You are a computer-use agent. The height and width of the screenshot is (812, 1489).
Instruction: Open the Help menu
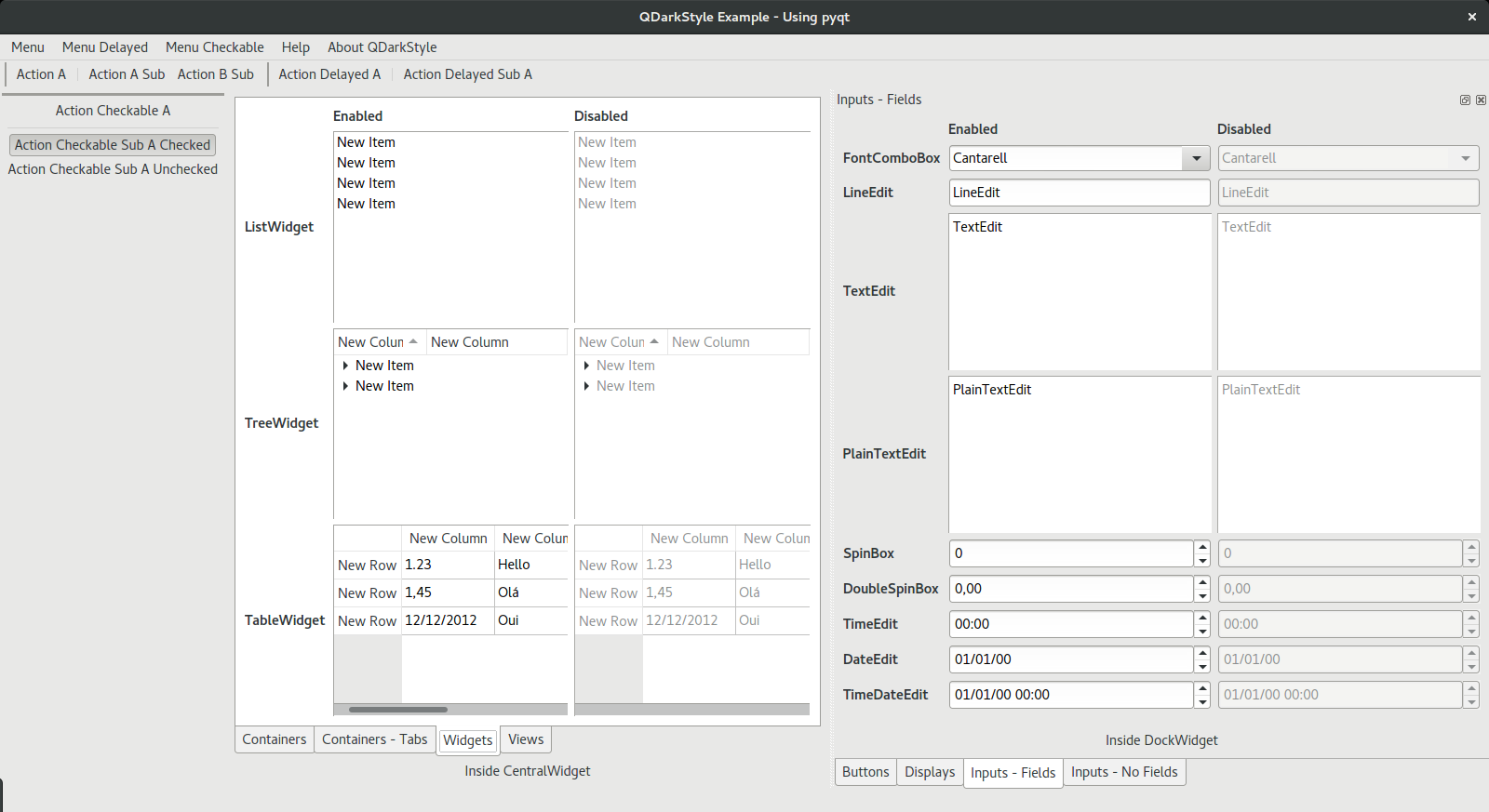[296, 47]
